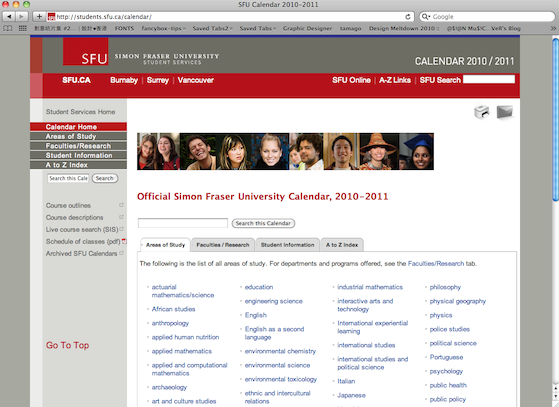The height and width of the screenshot is (407, 559).
Task: Click the SFU Search input box
Action: [489, 79]
